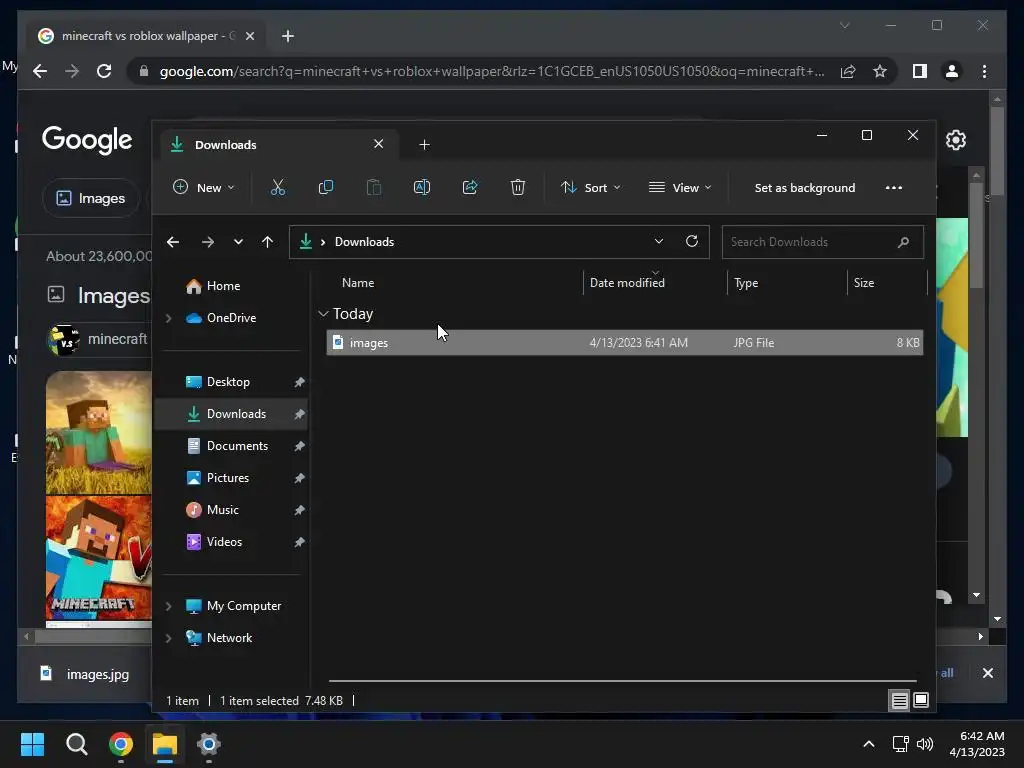1024x768 pixels.
Task: Open recent locations dropdown chevron
Action: click(x=238, y=242)
